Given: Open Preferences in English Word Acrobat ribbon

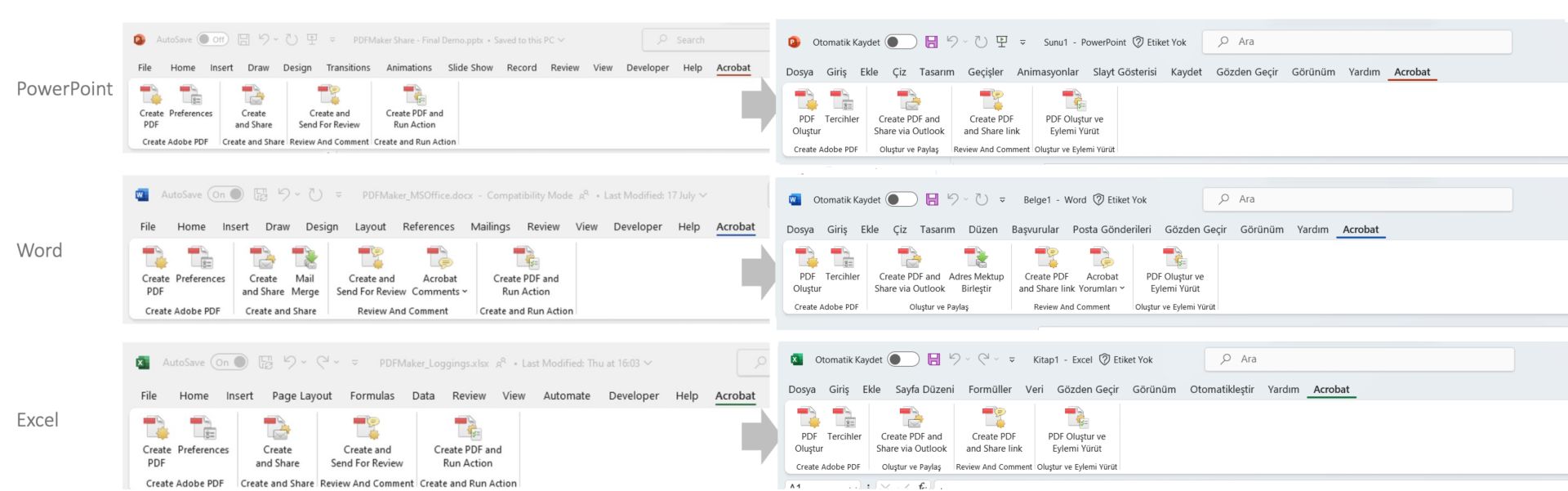Looking at the screenshot, I should [200, 266].
